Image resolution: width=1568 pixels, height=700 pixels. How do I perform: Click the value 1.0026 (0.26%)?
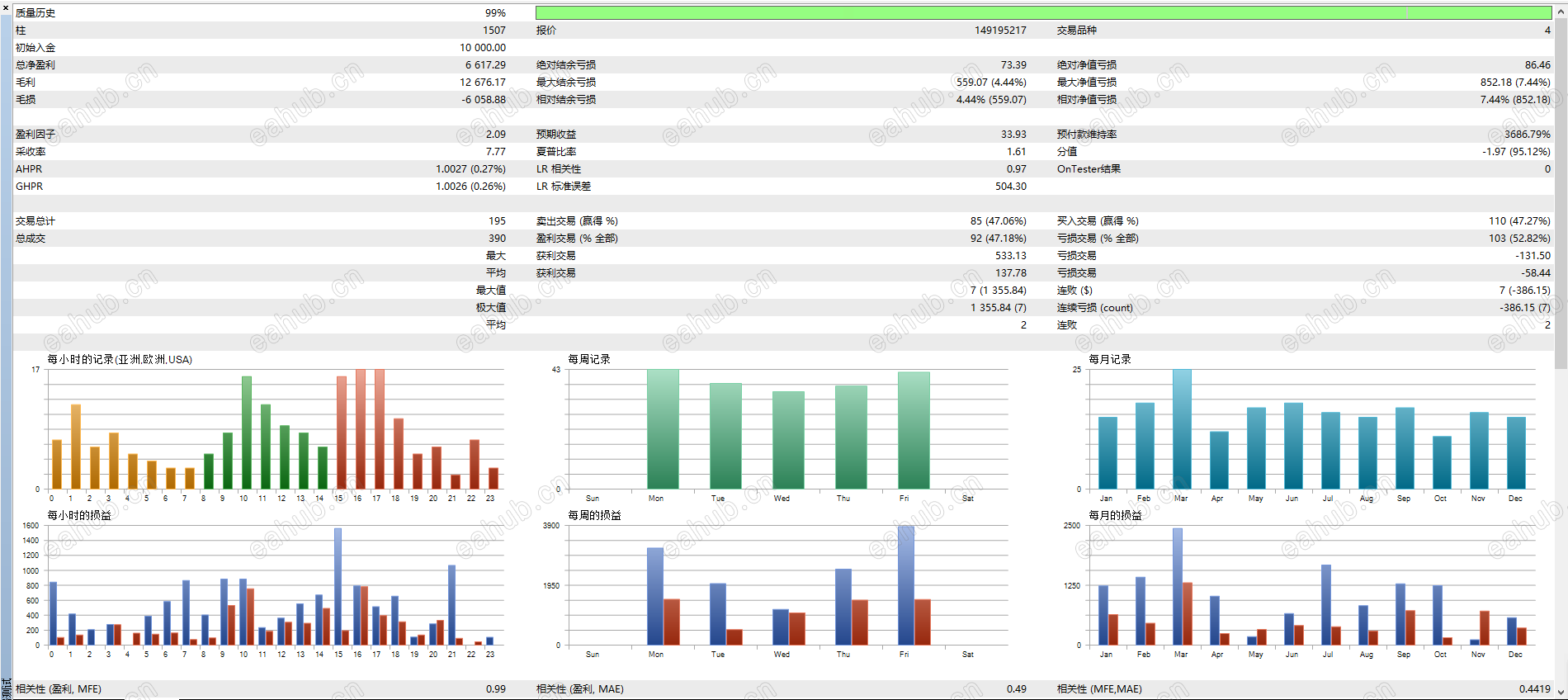(470, 187)
